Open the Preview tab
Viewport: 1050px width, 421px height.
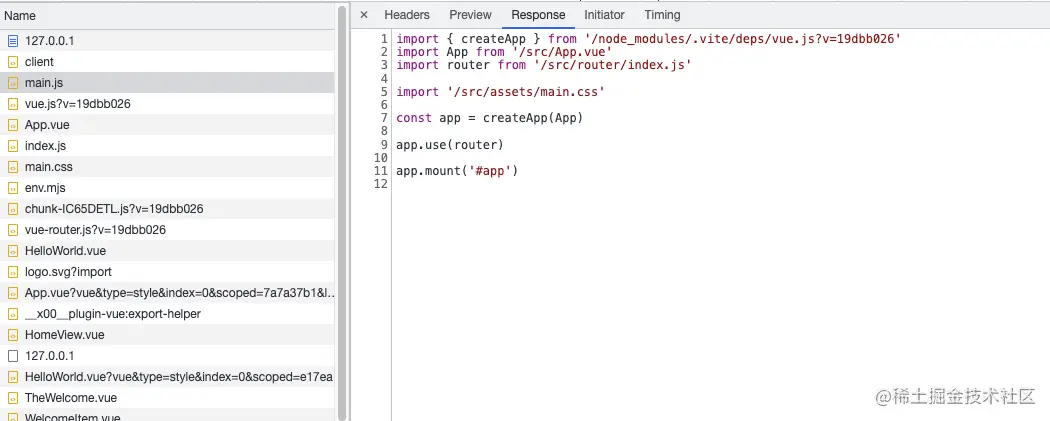[x=470, y=15]
